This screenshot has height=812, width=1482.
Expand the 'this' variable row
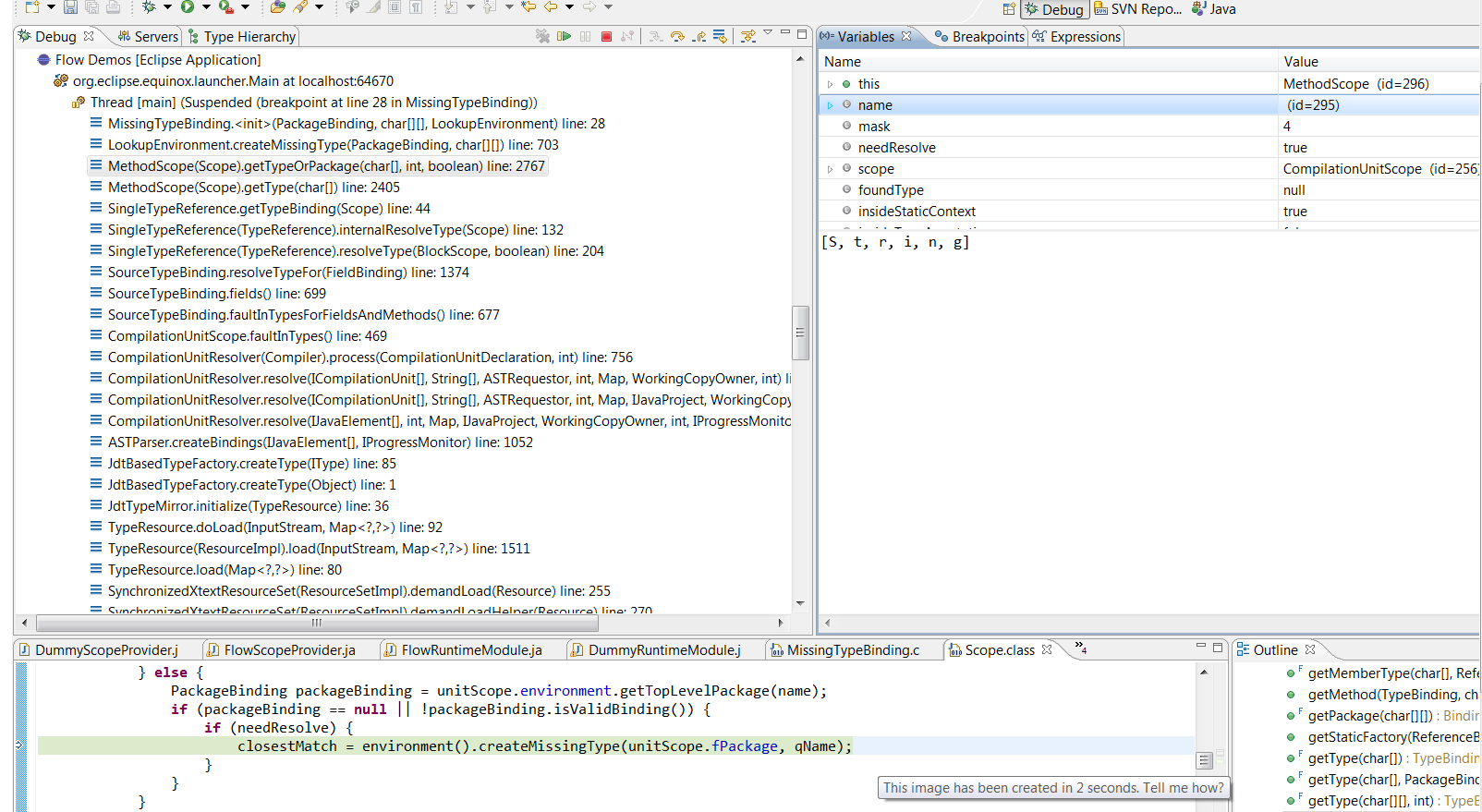[x=830, y=84]
